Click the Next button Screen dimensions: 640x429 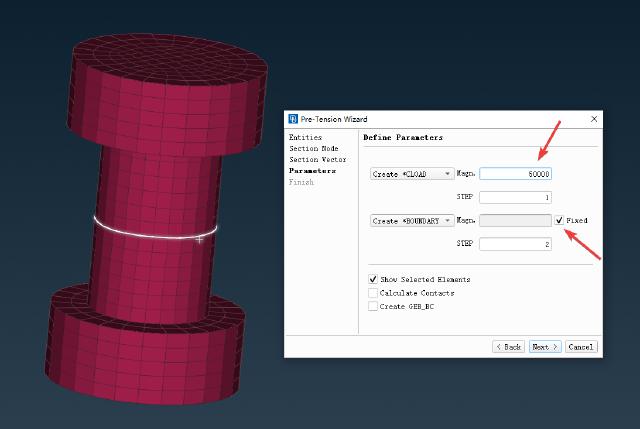(545, 347)
